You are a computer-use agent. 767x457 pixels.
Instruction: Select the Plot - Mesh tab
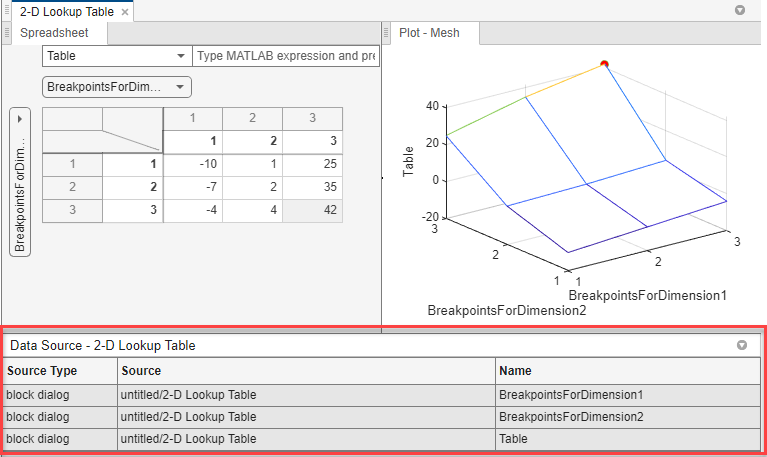(432, 32)
